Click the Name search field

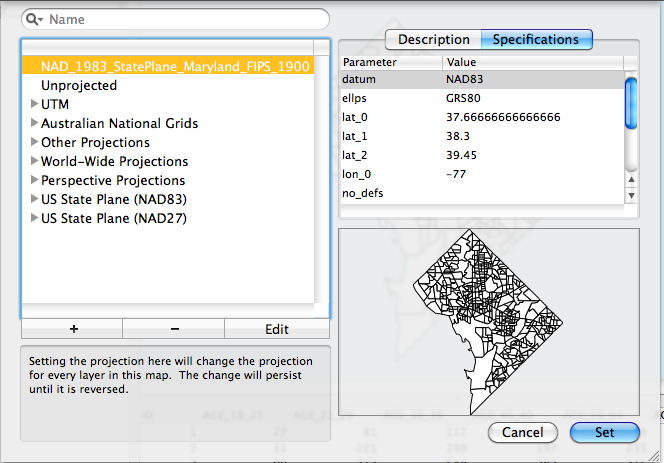[x=185, y=19]
